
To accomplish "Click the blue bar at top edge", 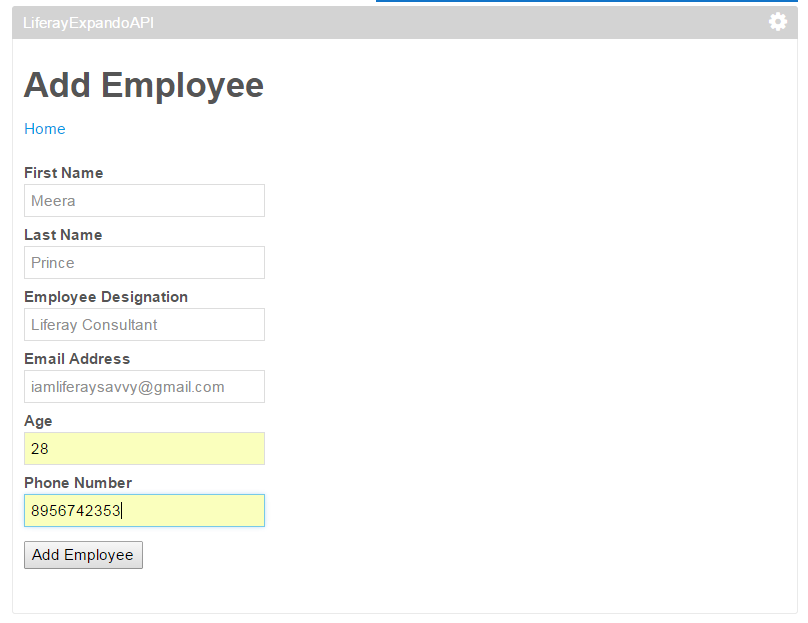I will (x=590, y=1).
